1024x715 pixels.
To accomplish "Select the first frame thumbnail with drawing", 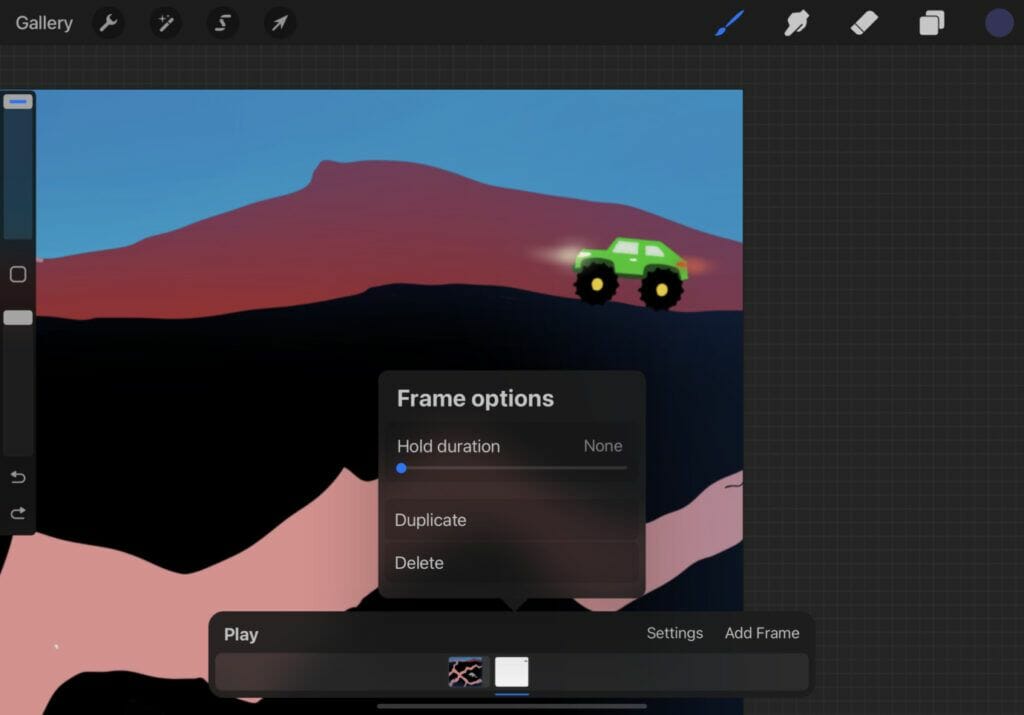I will click(466, 672).
